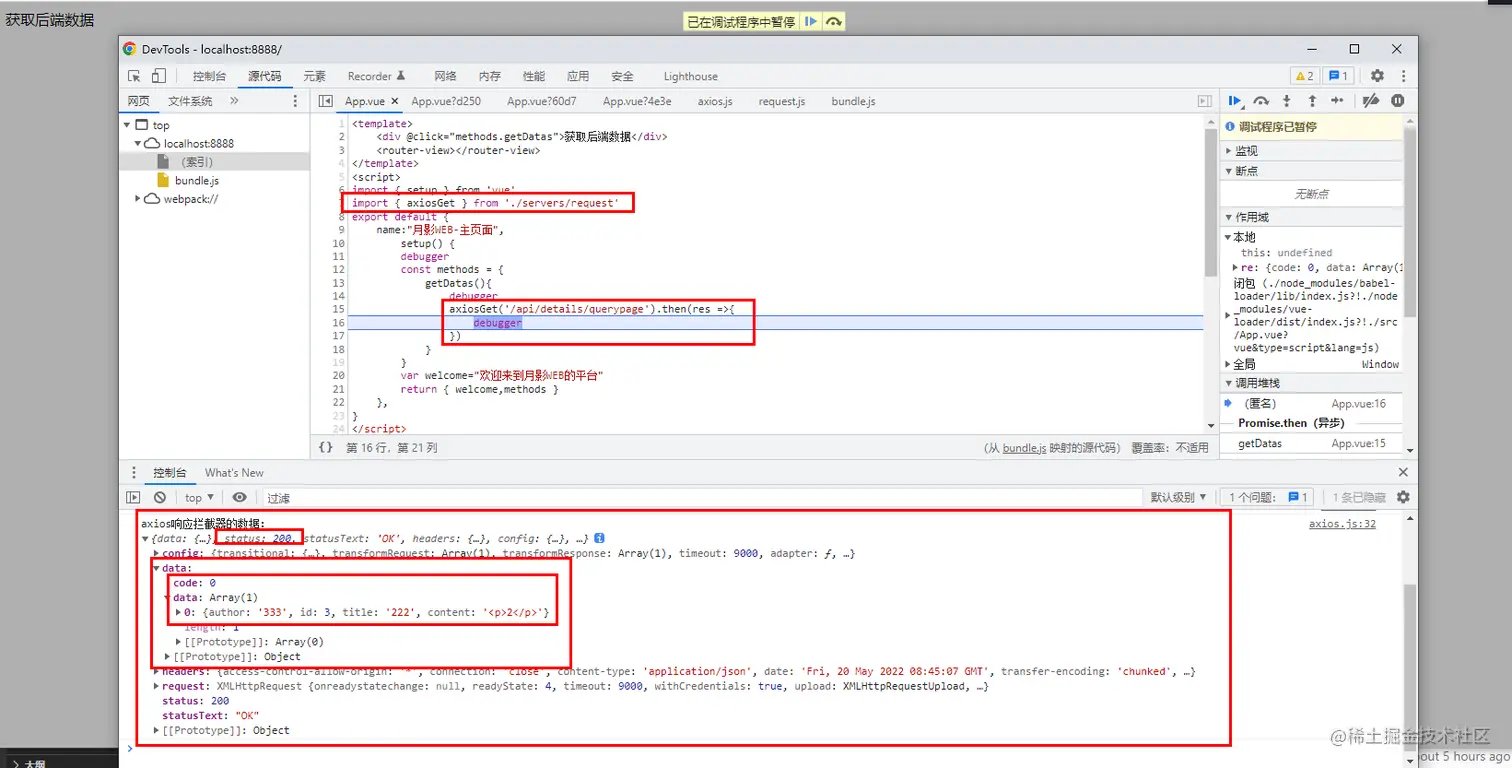The image size is (1512, 768).
Task: Open console settings gear
Action: (1403, 497)
